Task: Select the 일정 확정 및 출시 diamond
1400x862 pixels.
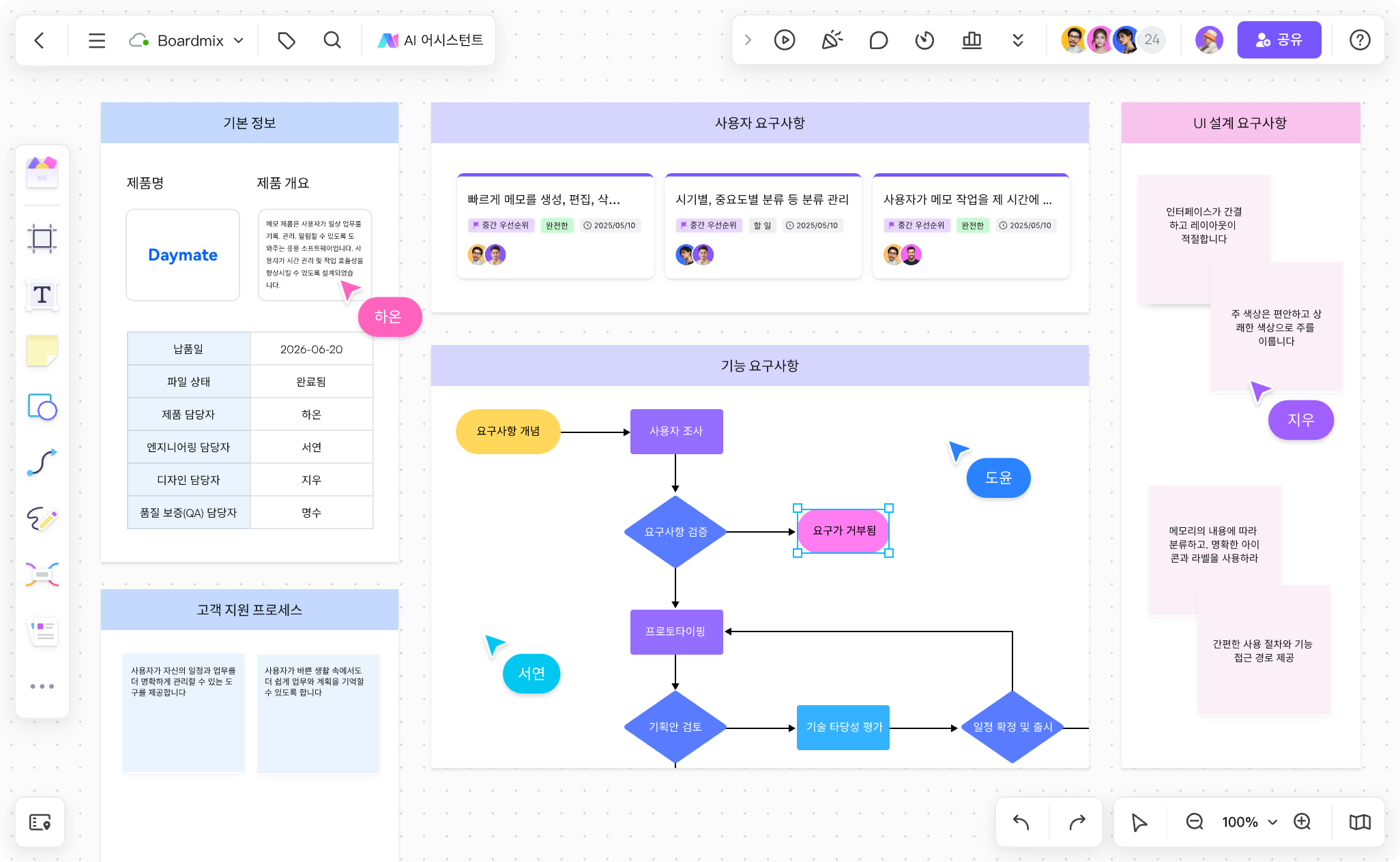Action: [1012, 728]
